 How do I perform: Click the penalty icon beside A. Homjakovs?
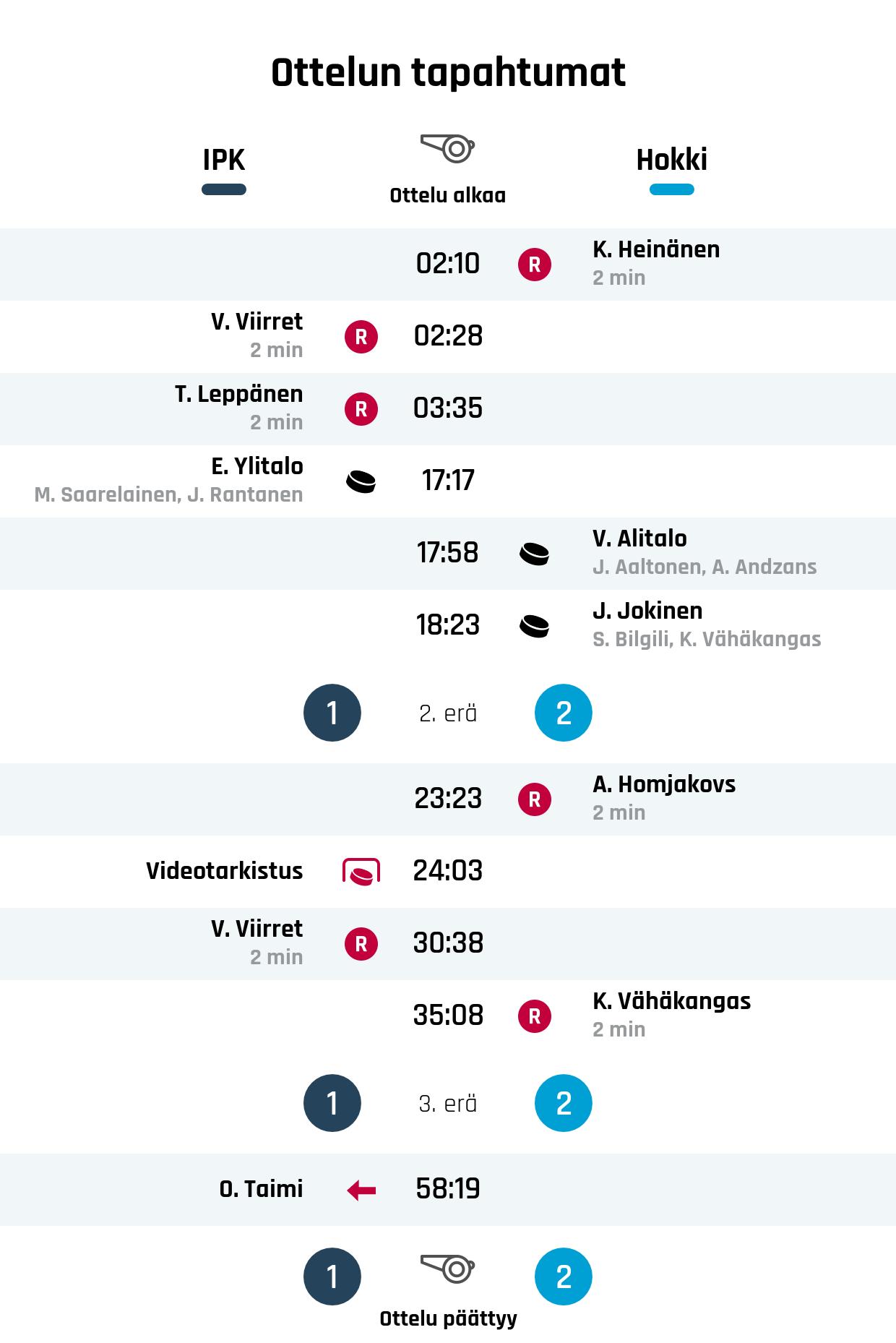tap(535, 799)
